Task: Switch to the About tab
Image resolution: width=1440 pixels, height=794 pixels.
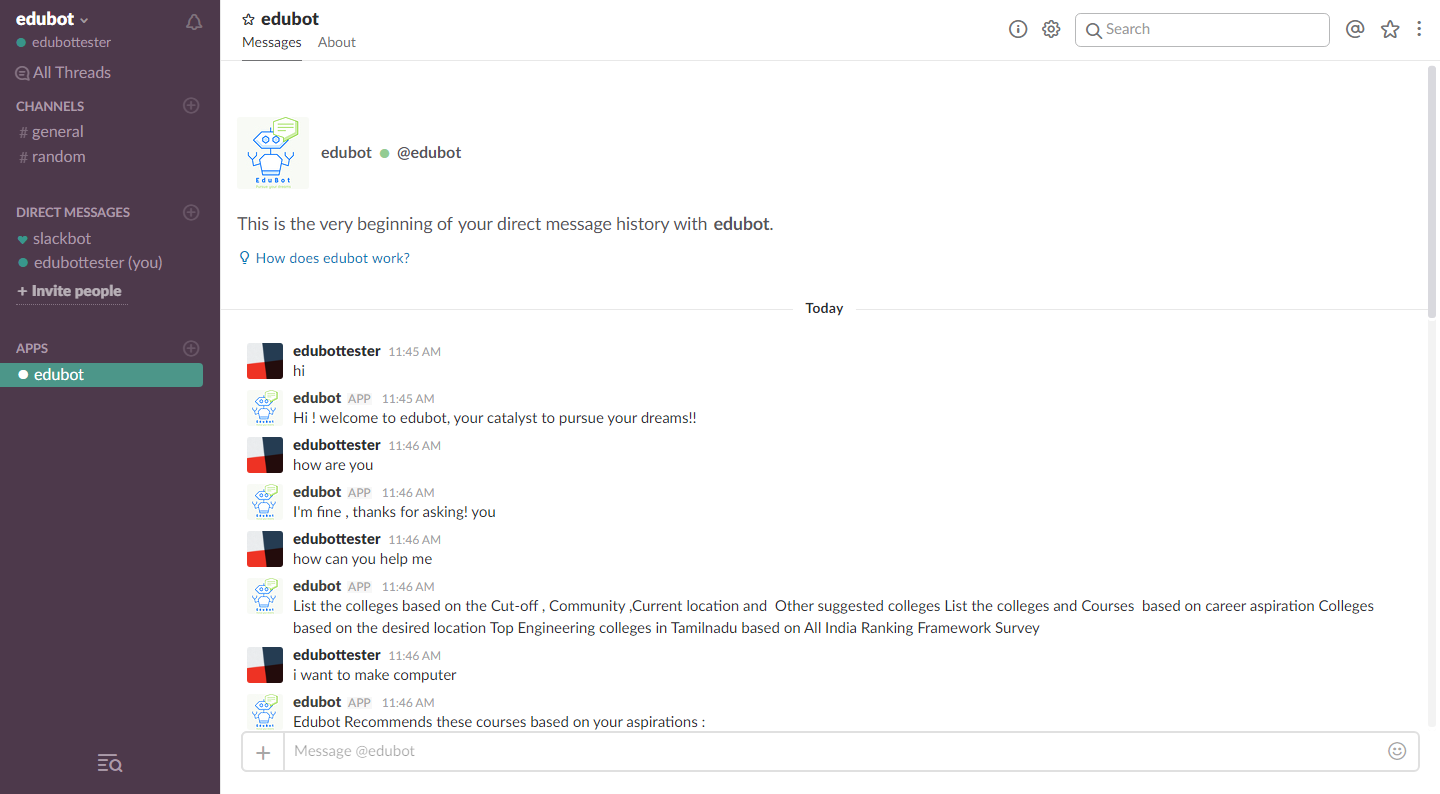Action: coord(337,42)
